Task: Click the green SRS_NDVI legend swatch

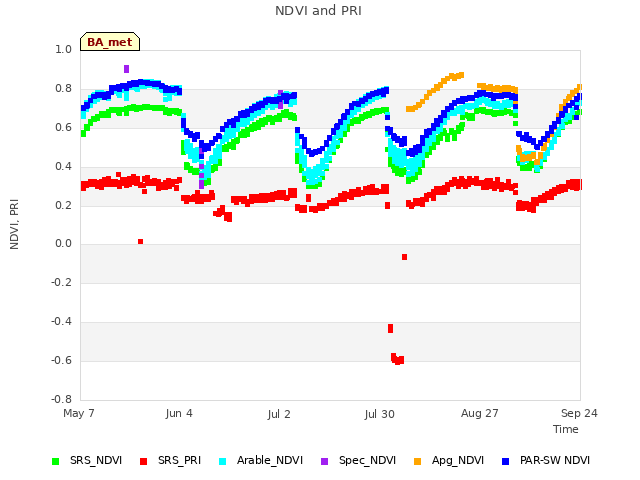Action: coord(56,461)
